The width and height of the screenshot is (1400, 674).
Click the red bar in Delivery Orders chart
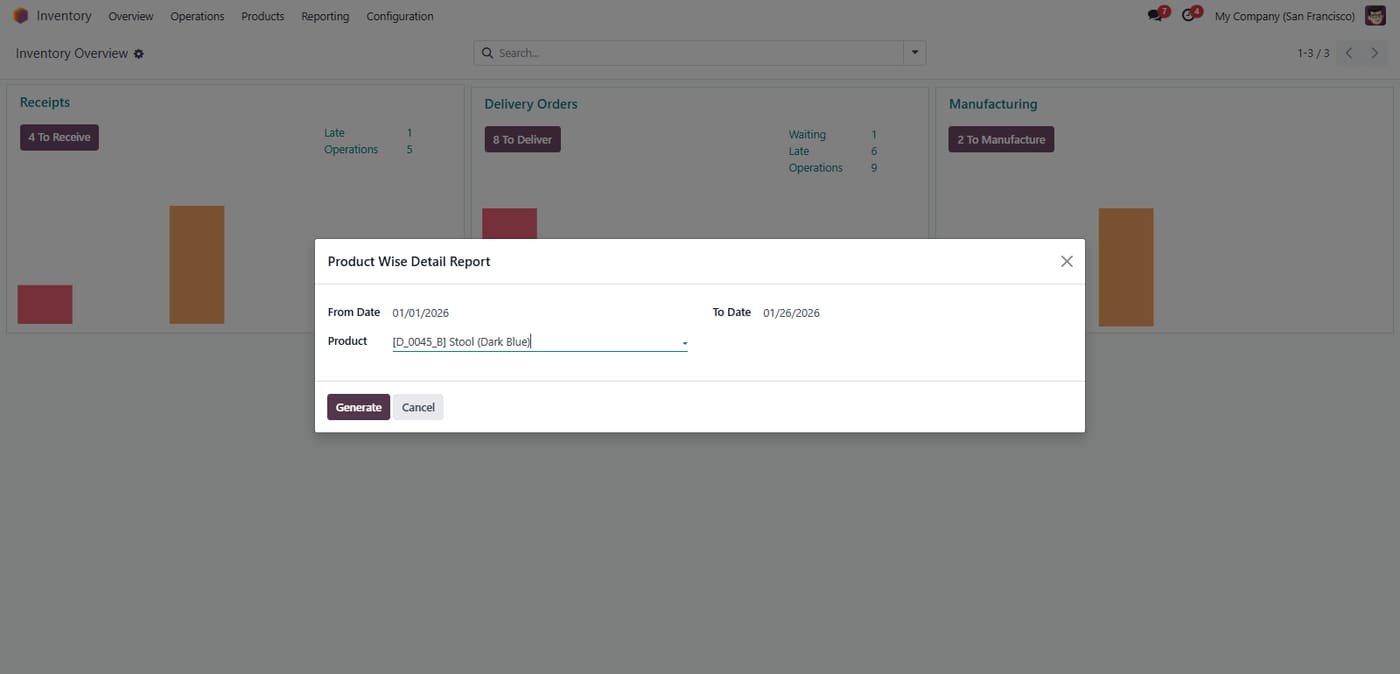pos(510,223)
